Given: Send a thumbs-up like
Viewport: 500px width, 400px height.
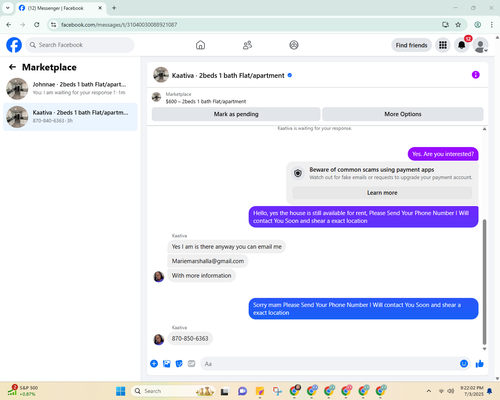Looking at the screenshot, I should (x=480, y=364).
